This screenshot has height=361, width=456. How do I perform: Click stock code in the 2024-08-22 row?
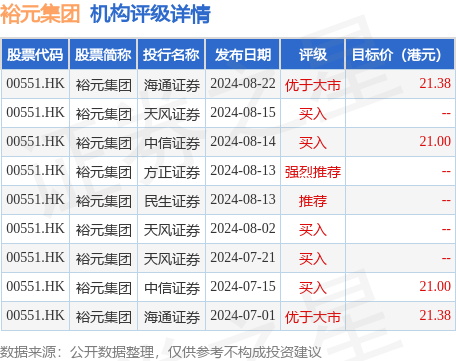(35, 83)
